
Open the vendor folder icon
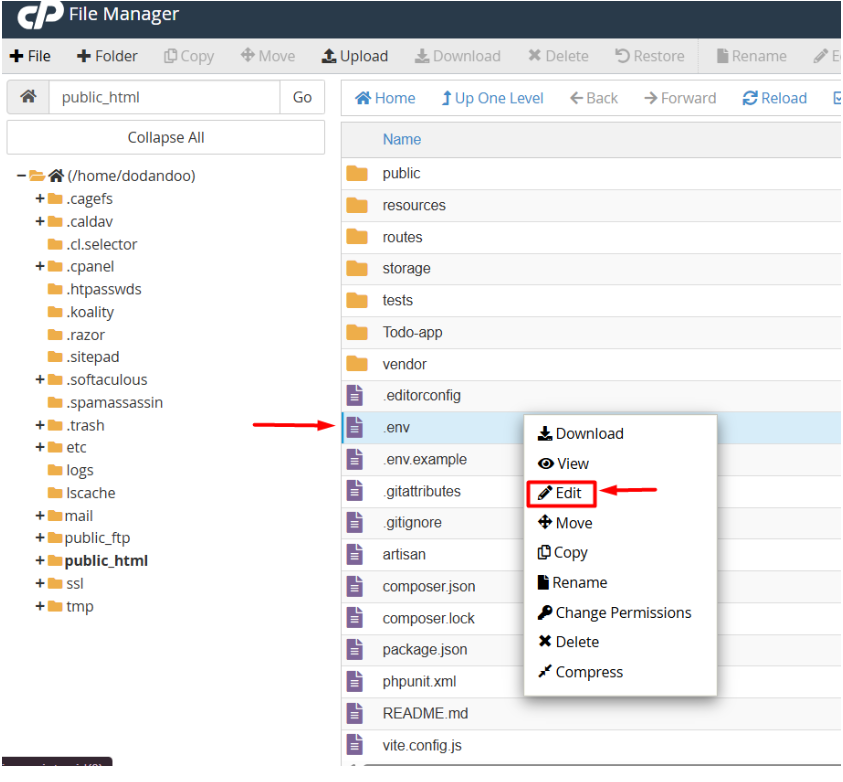(357, 364)
